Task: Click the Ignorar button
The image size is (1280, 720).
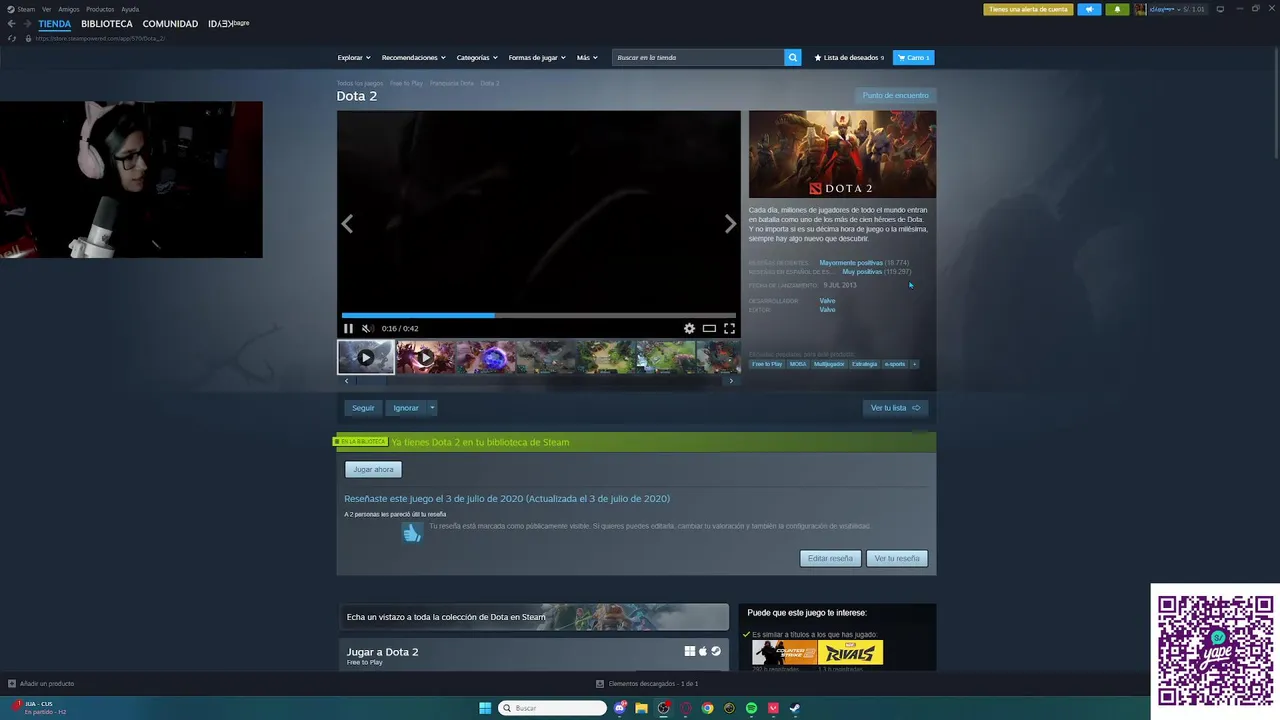Action: (x=406, y=408)
